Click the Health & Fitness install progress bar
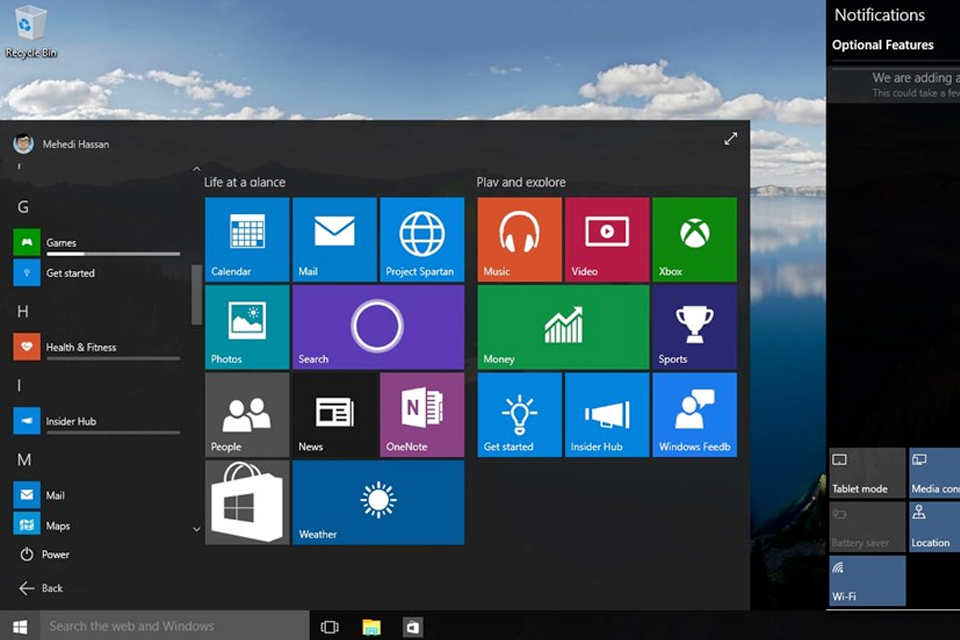Image resolution: width=960 pixels, height=640 pixels. pyautogui.click(x=113, y=358)
